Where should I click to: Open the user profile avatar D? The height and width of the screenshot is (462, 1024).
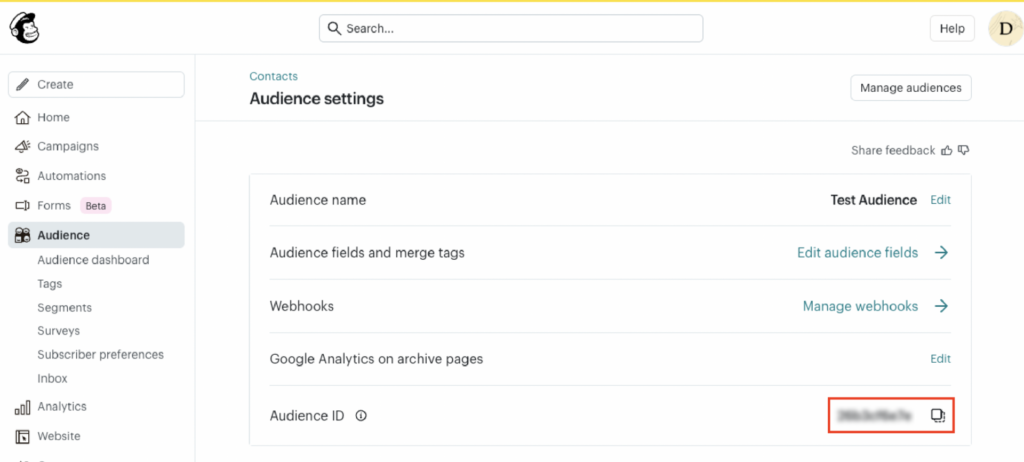(x=1004, y=29)
